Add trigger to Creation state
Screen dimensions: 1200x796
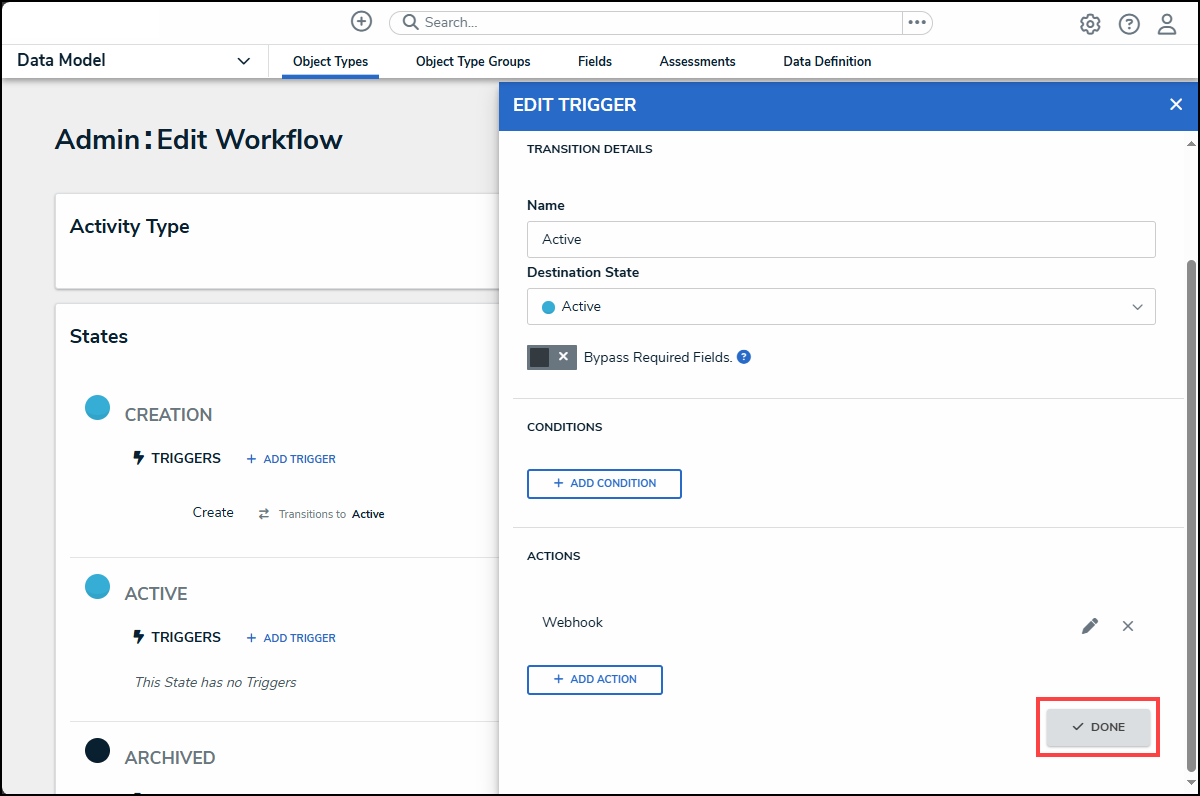click(291, 459)
